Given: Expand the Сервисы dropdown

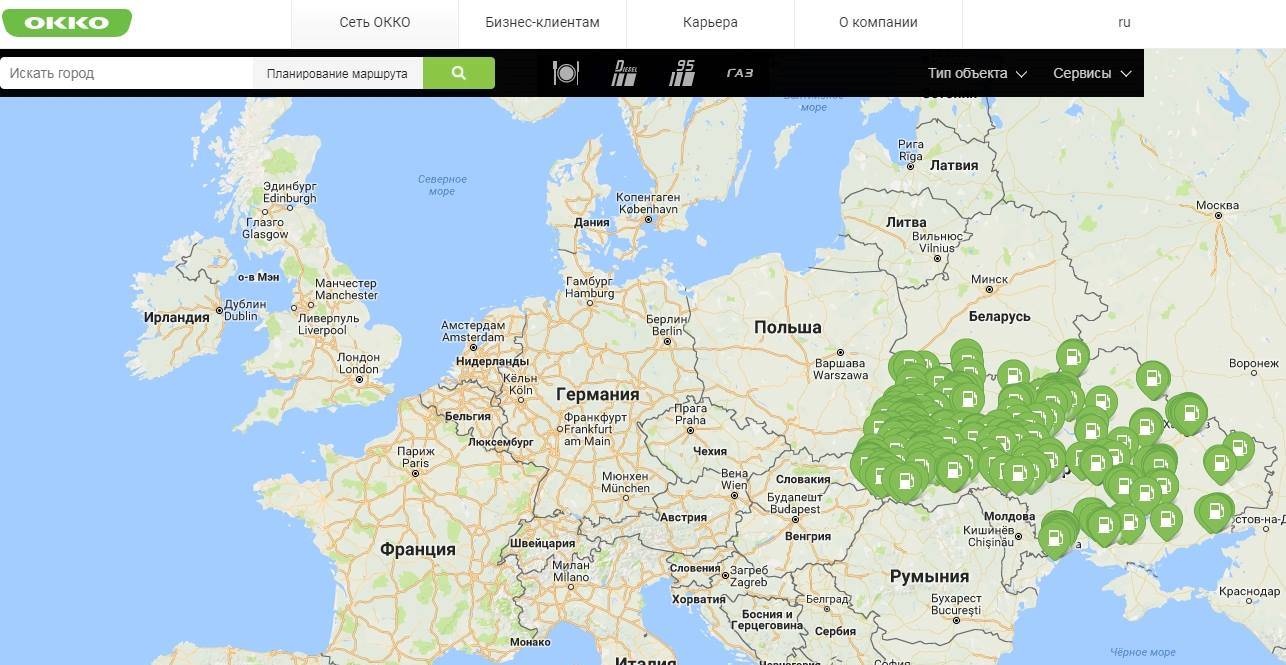Looking at the screenshot, I should click(1091, 73).
